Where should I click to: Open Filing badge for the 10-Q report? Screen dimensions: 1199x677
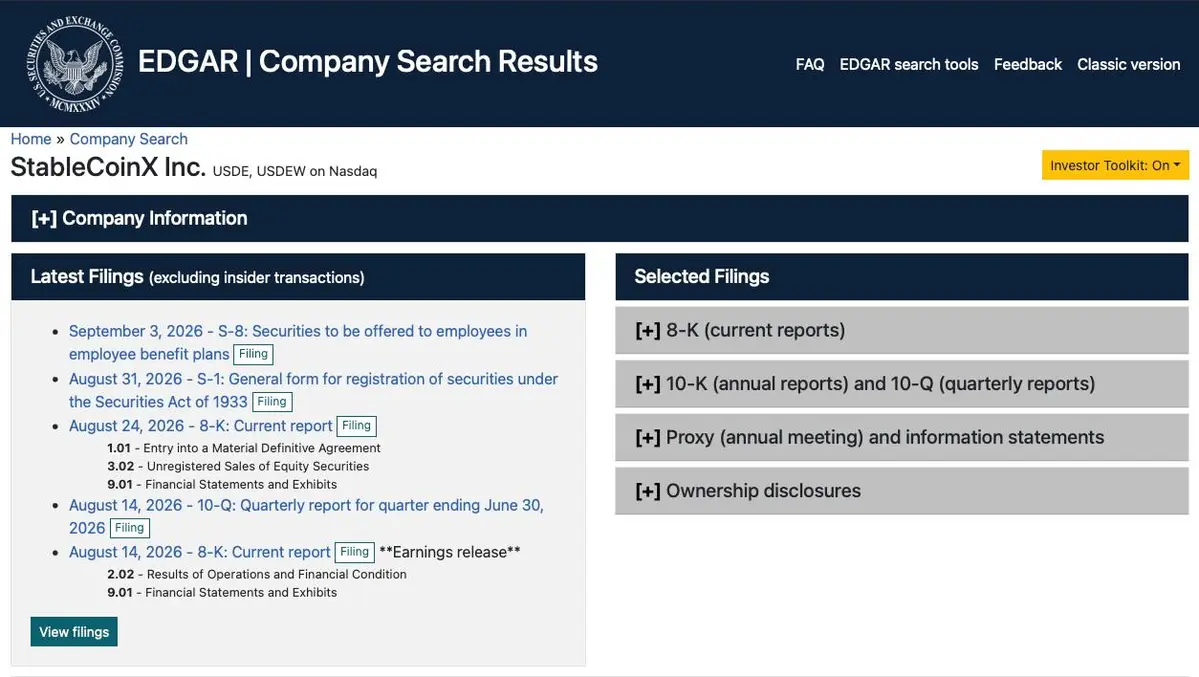point(129,528)
